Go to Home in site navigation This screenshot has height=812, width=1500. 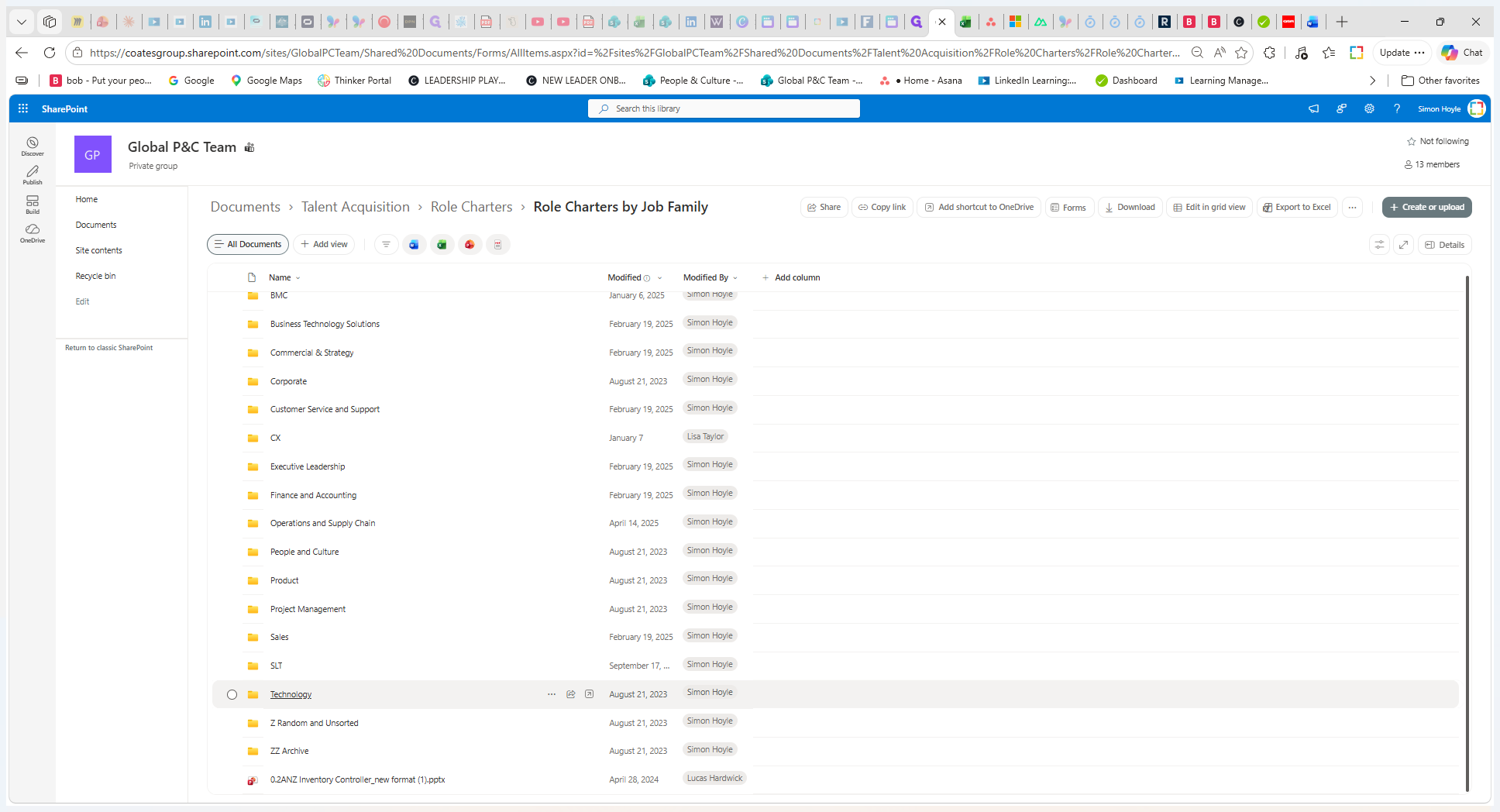pyautogui.click(x=87, y=199)
